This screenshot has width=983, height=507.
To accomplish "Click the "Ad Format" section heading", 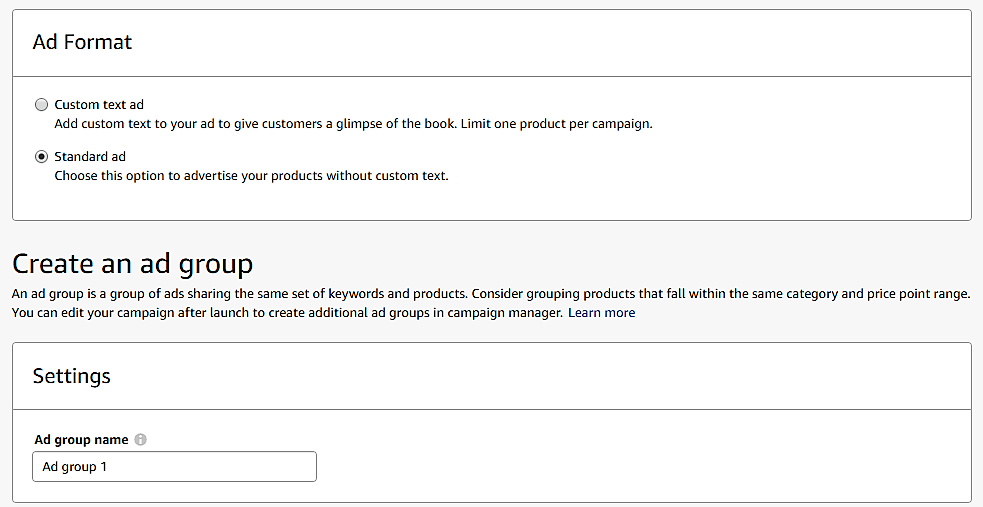I will (x=82, y=42).
